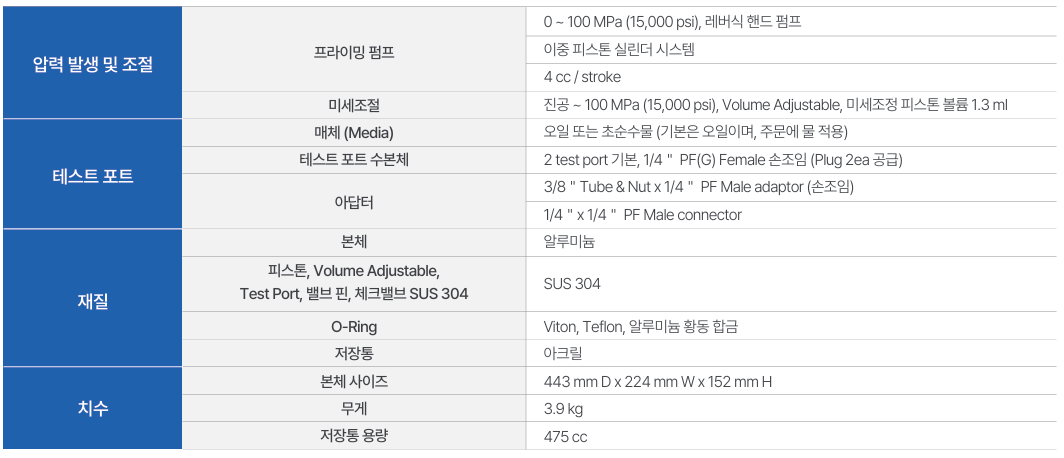Click the 테스트 포트 수본체 label

(354, 160)
